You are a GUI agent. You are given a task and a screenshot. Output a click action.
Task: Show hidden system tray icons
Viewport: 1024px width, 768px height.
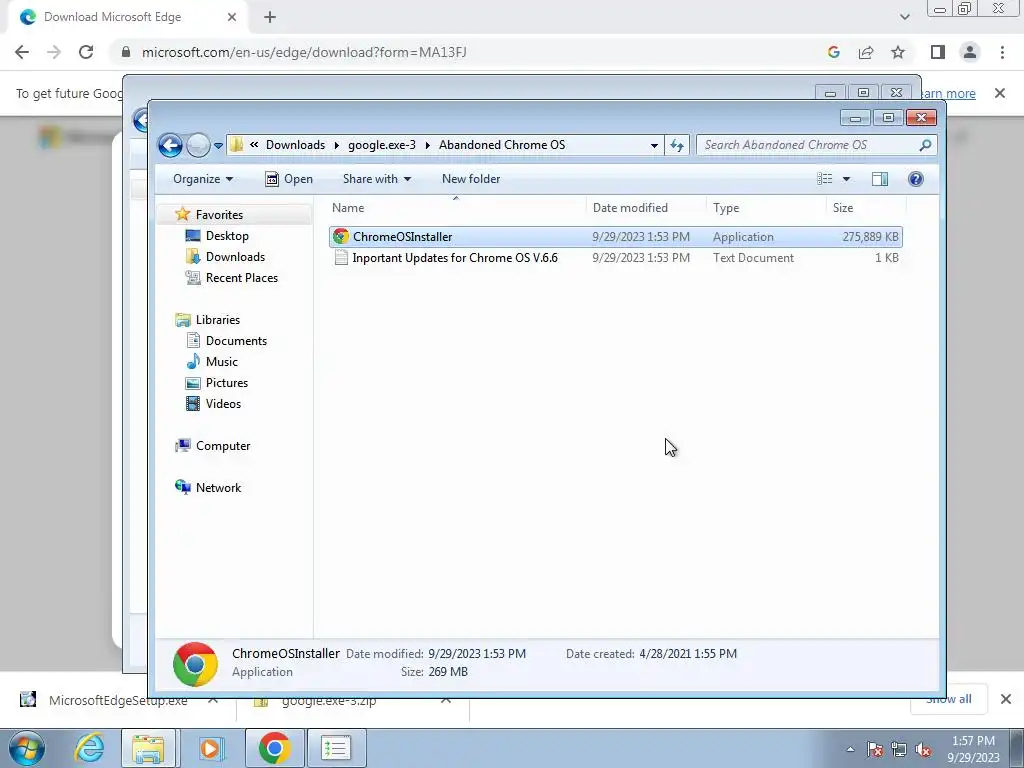[x=850, y=749]
